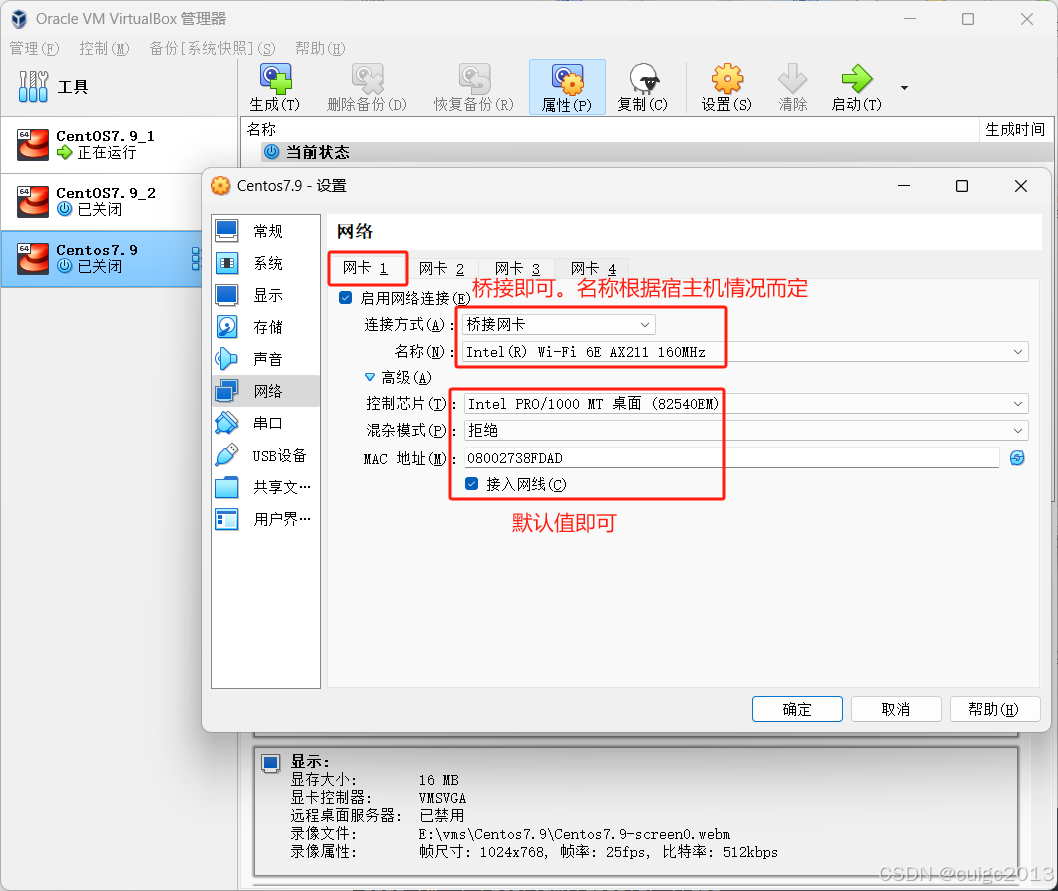Open 控制芯片 dropdown Intel PRO/1000
The width and height of the screenshot is (1058, 891).
[746, 404]
